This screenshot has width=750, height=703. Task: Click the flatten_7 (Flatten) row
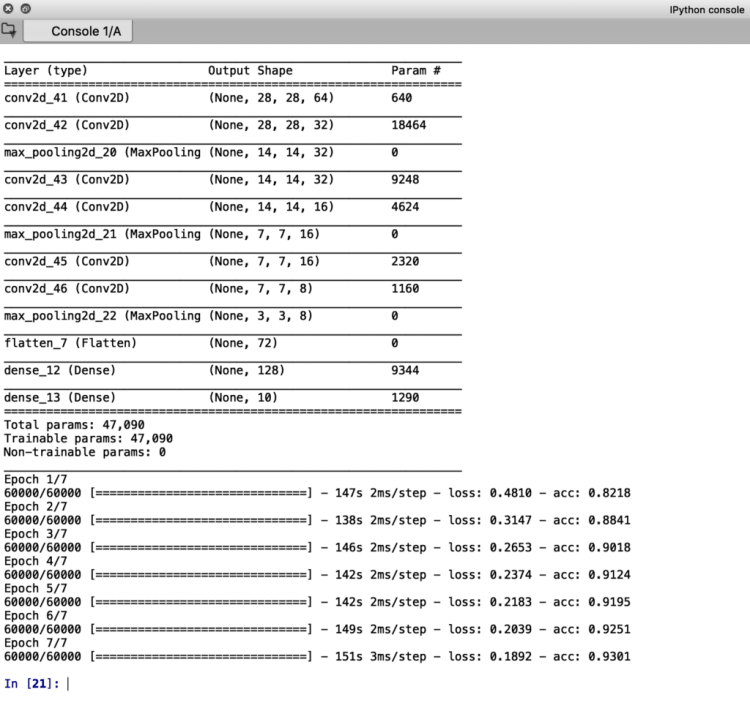(70, 343)
